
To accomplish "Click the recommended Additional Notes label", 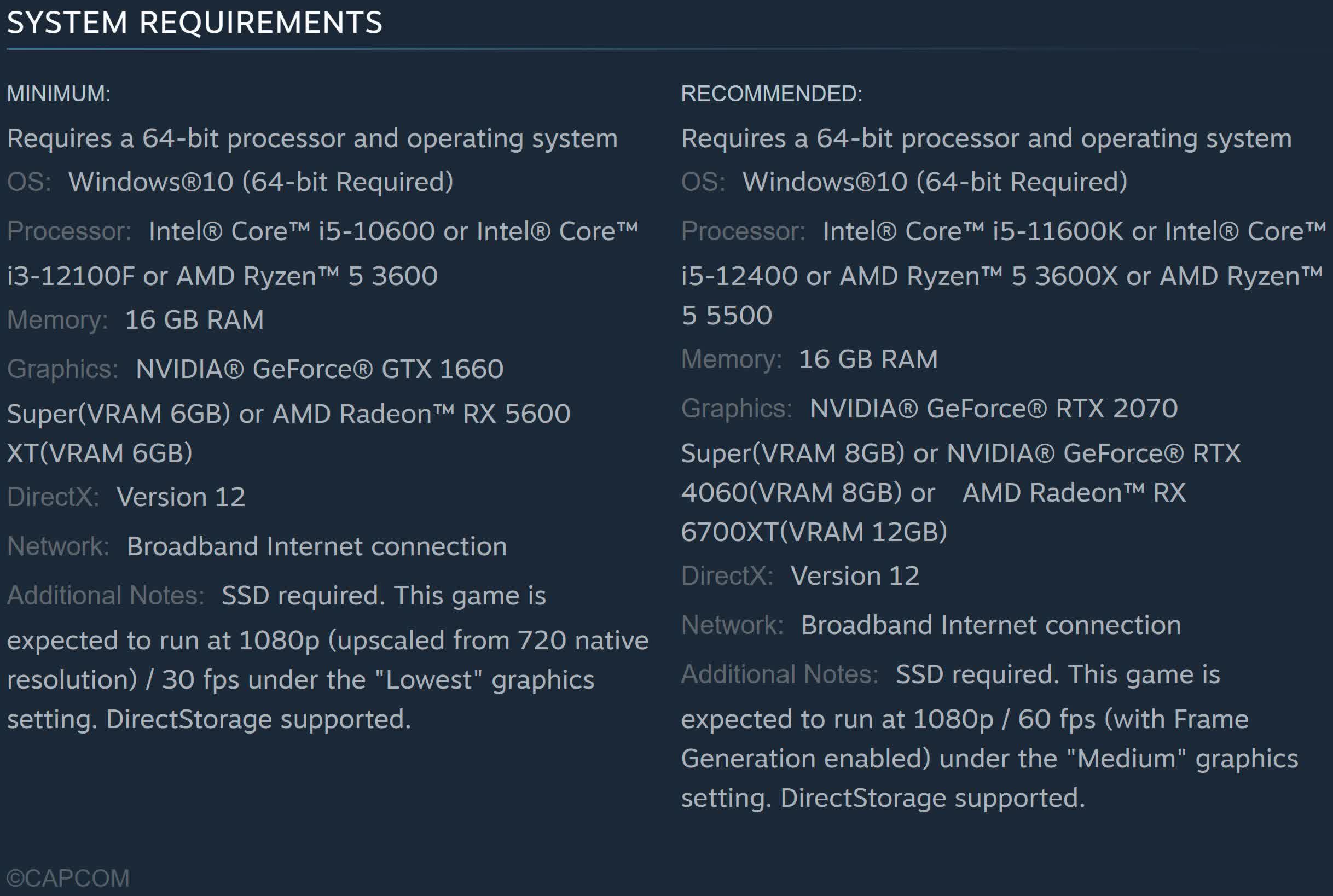I will pyautogui.click(x=780, y=674).
